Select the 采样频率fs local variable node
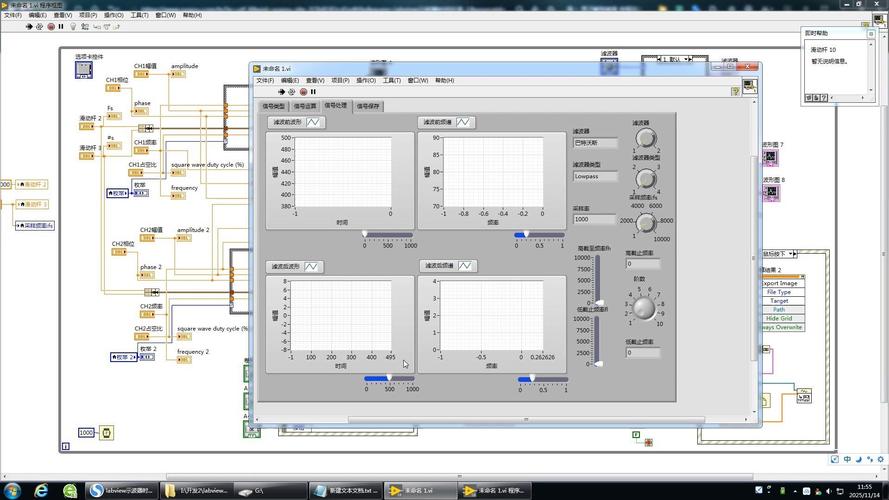The image size is (889, 500). 35,226
